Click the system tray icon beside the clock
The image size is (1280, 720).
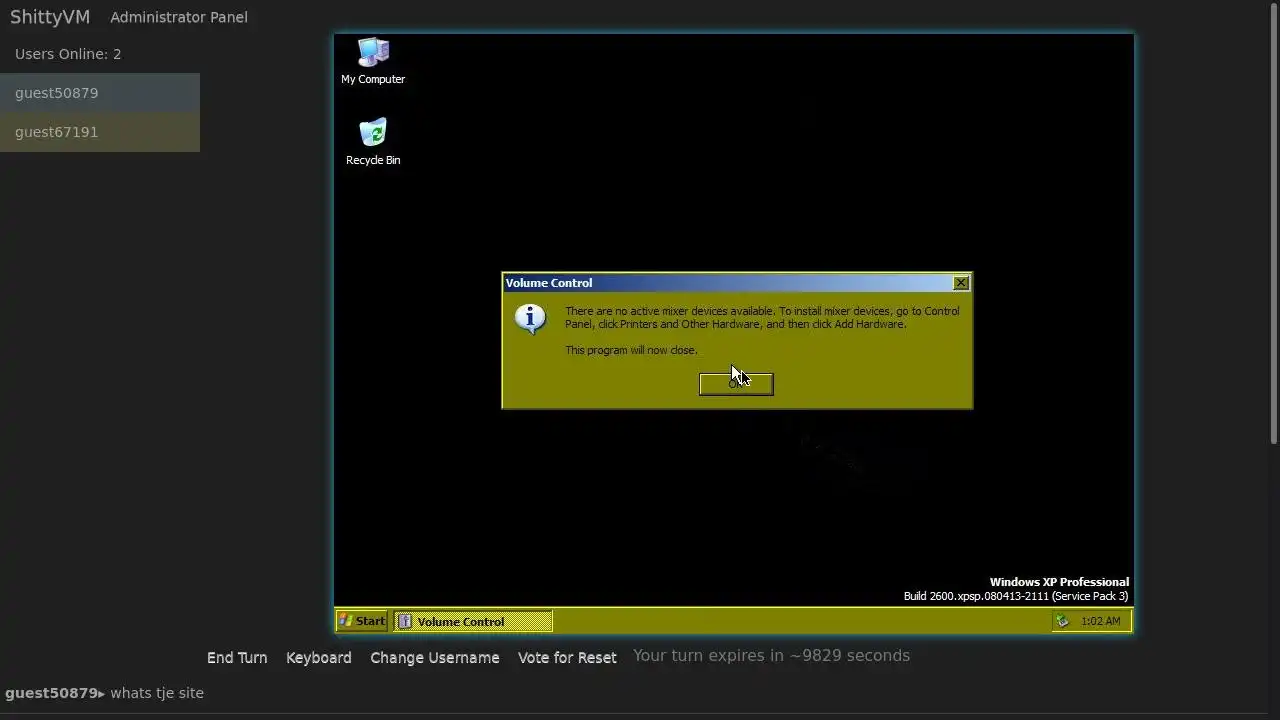1062,621
